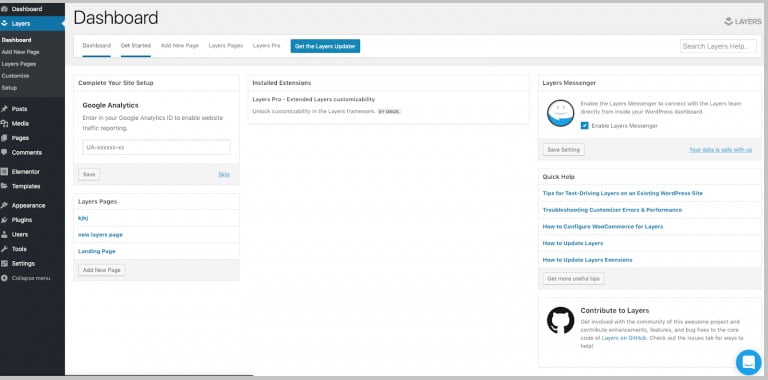Click Get the Layers Updater button
The image size is (768, 380).
[325, 46]
